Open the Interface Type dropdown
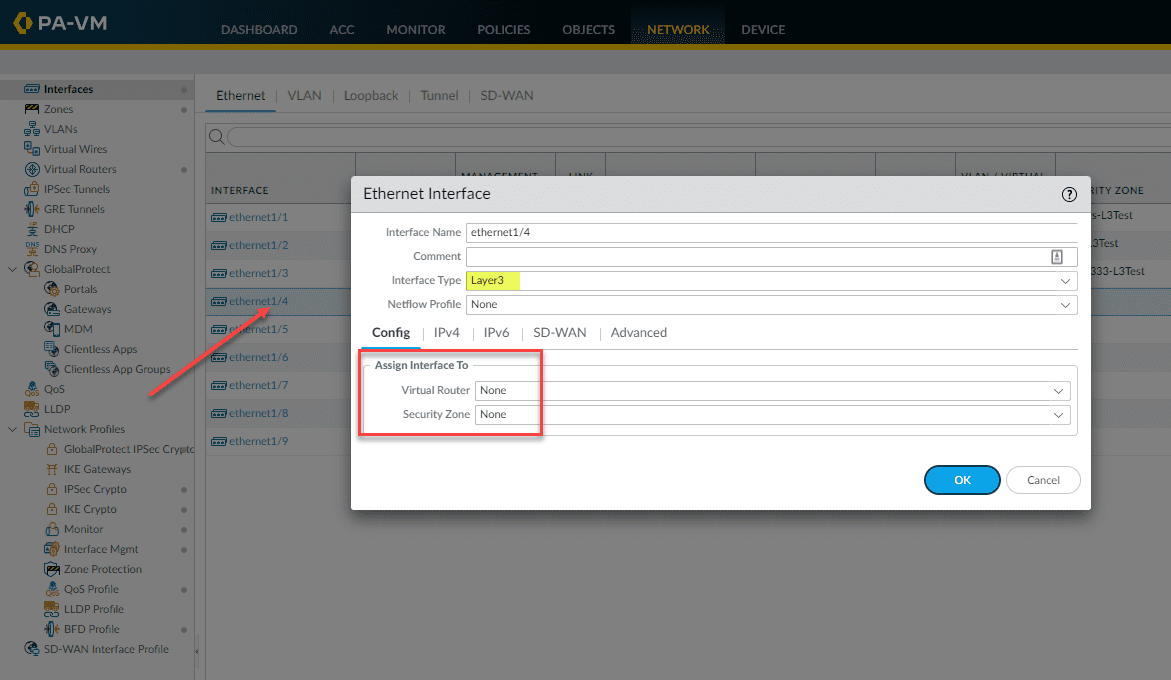This screenshot has height=680, width=1171. pos(1062,280)
